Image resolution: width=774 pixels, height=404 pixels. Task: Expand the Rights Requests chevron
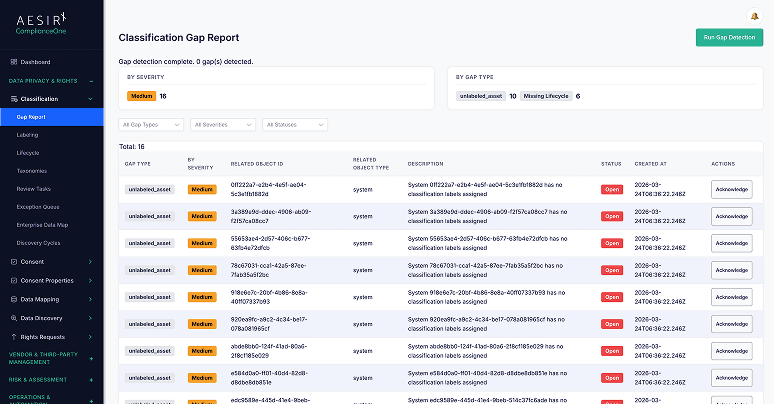point(90,337)
